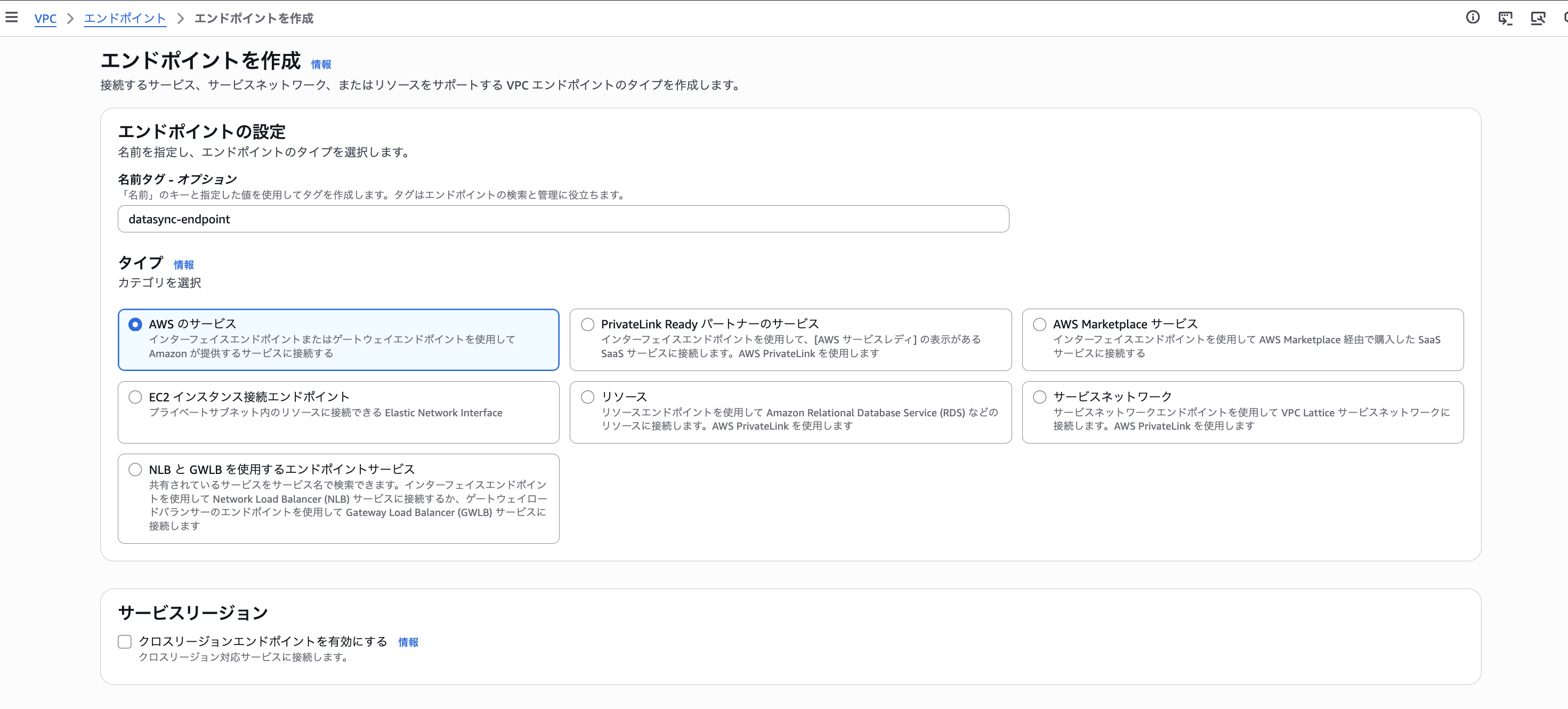Screen dimensions: 1568x709
Task: Click the info icon in the top toolbar
Action: (1474, 18)
